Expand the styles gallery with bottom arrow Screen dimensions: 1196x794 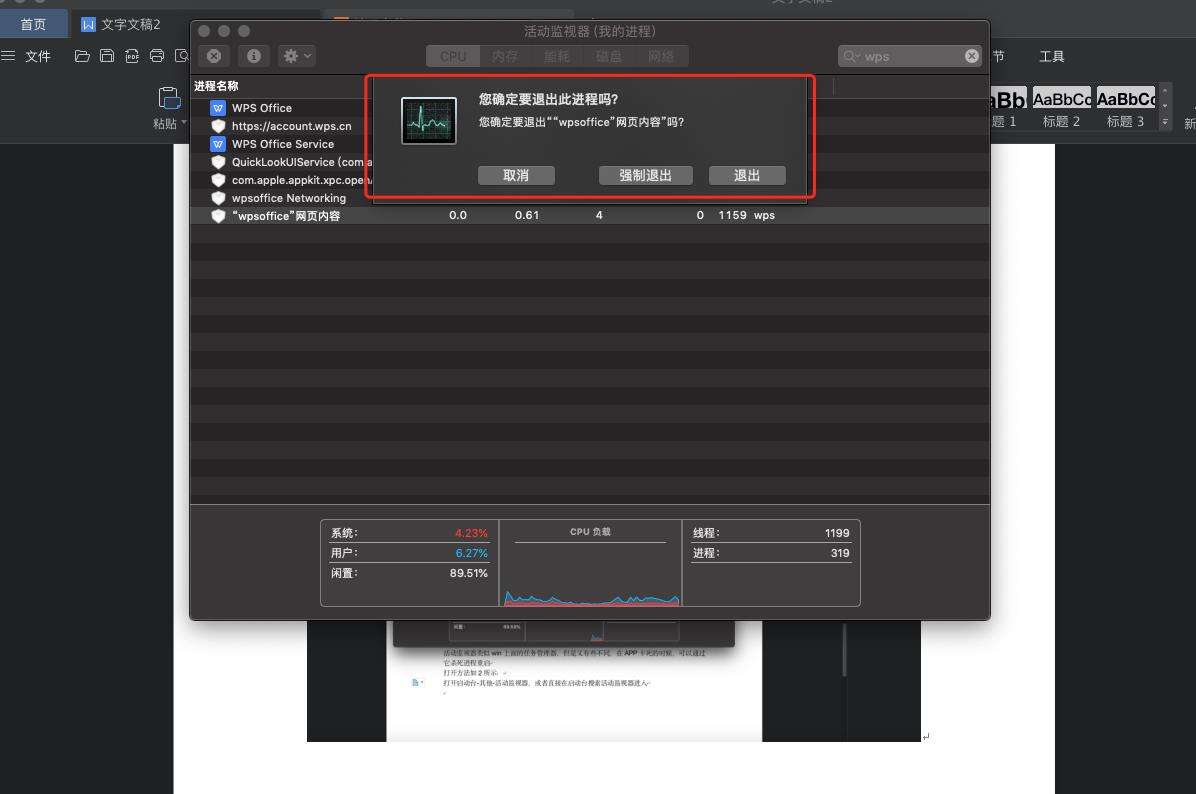click(1165, 121)
